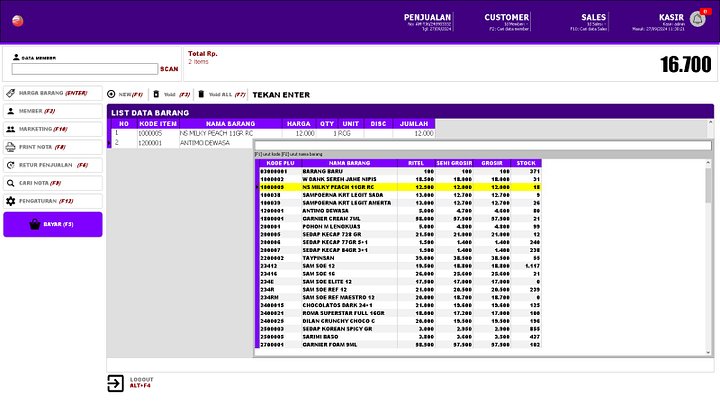This screenshot has height=405, width=720.
Task: Click the red logo icon in header
Action: pos(18,21)
